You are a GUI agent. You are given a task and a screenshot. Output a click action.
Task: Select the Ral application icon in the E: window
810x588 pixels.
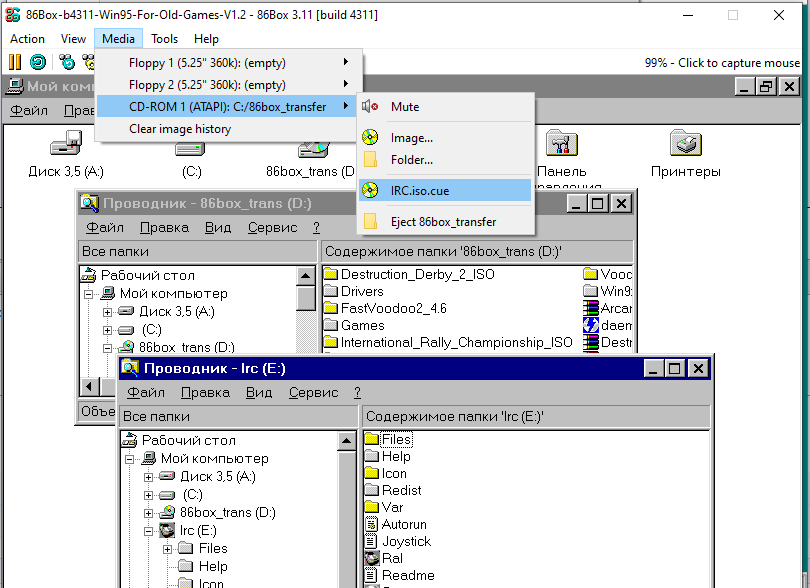[x=372, y=558]
